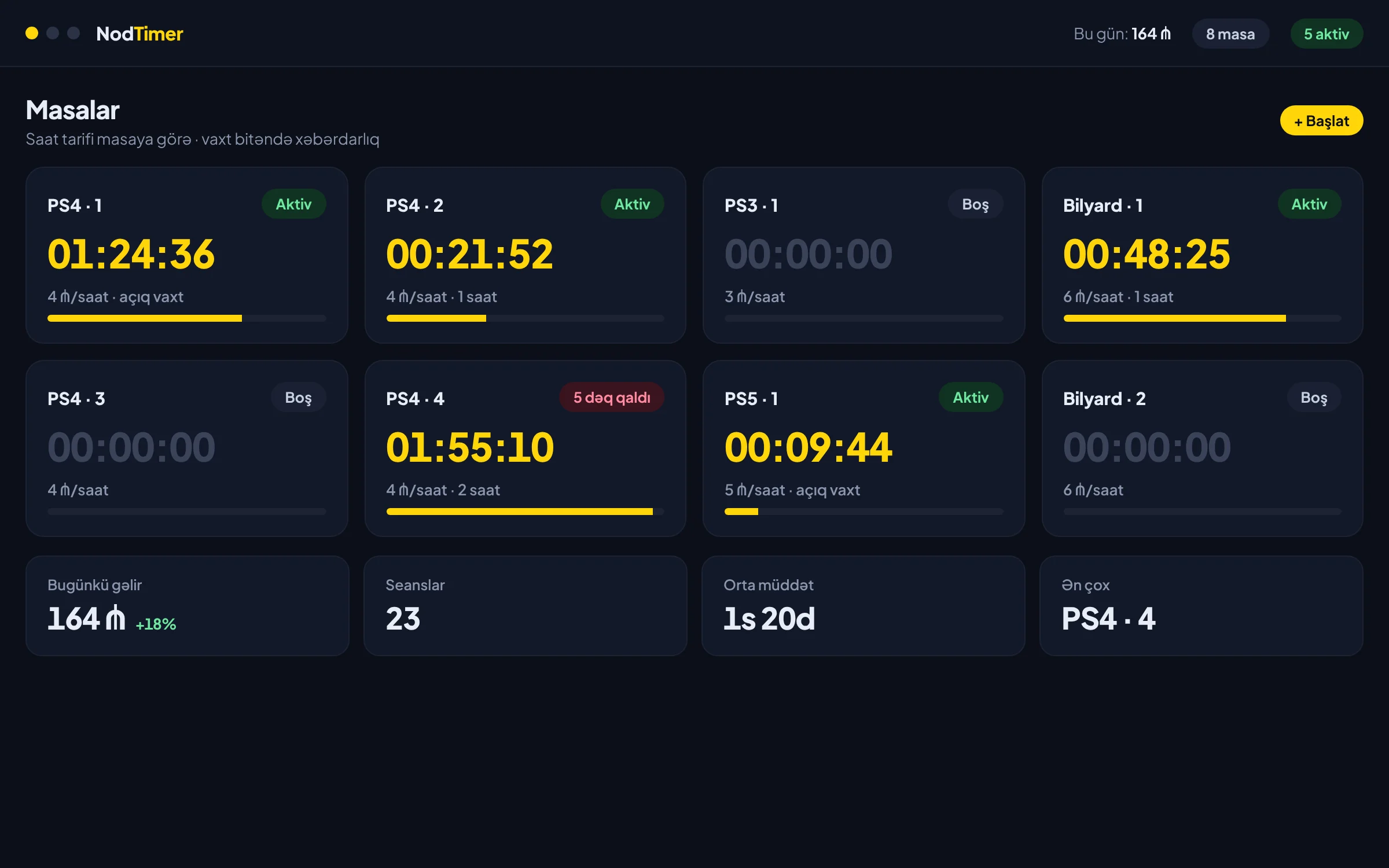Open the Orta müddət stat card
The height and width of the screenshot is (868, 1389).
pos(863,606)
